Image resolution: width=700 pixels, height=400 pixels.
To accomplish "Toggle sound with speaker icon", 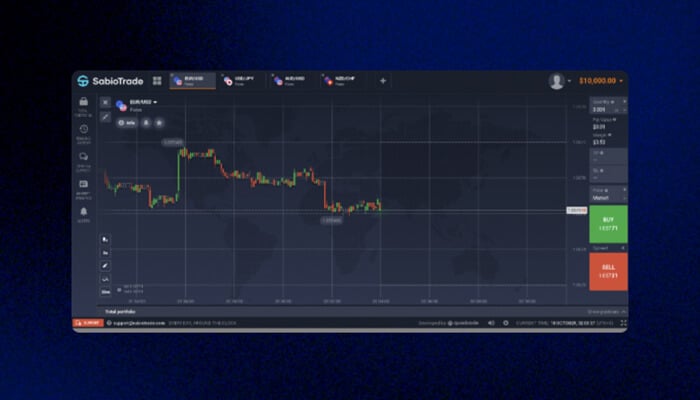I will [491, 323].
